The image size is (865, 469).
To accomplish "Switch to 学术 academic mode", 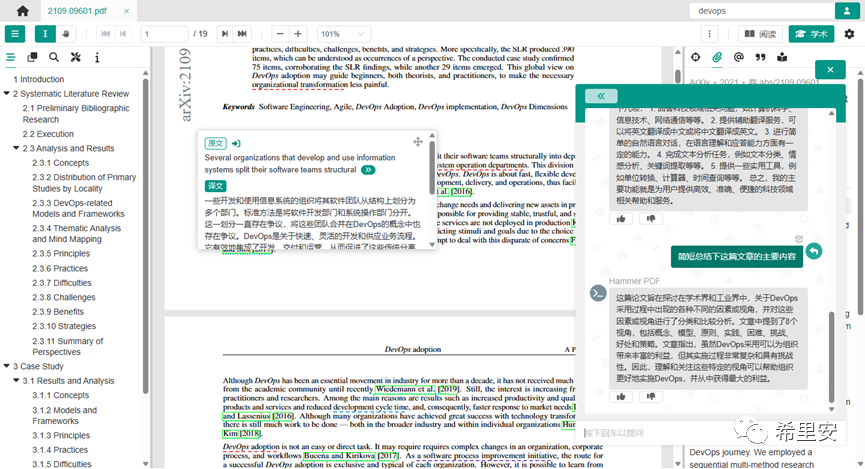I will (811, 34).
